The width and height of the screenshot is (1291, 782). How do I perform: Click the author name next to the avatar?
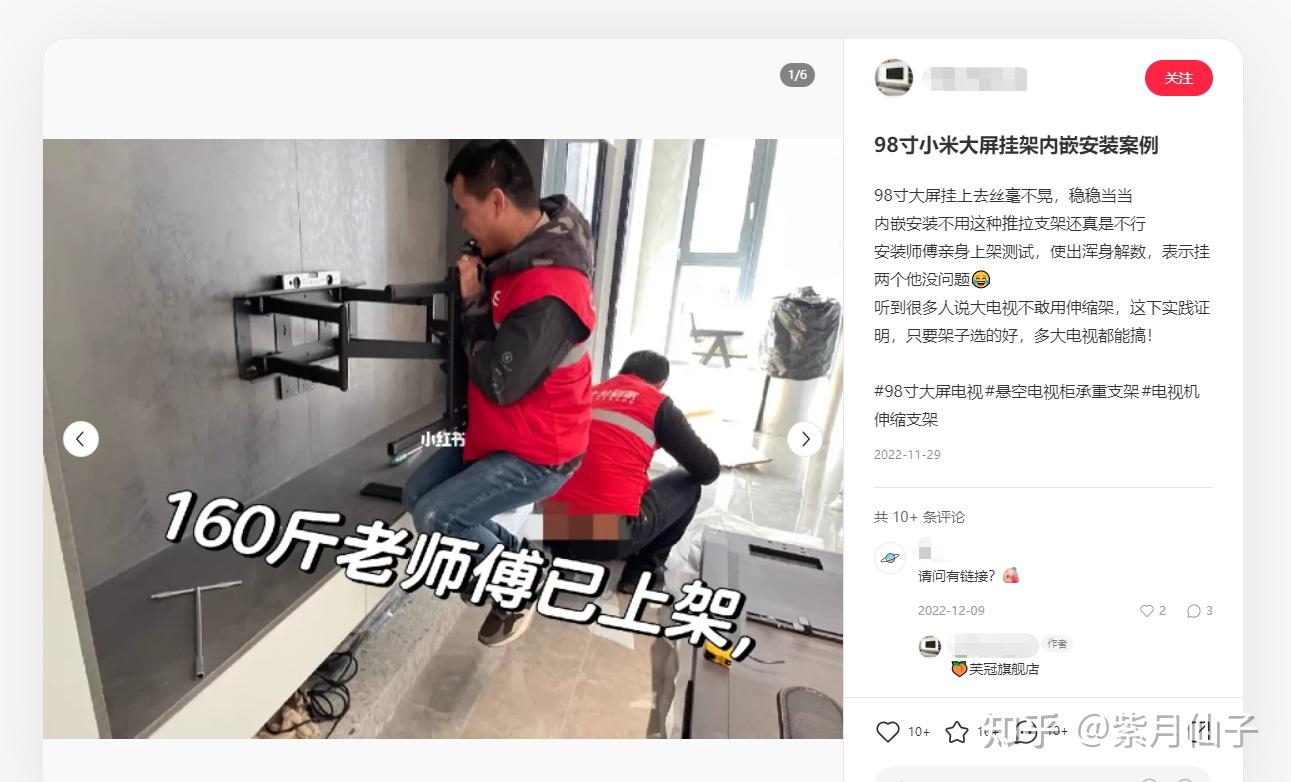[x=975, y=78]
